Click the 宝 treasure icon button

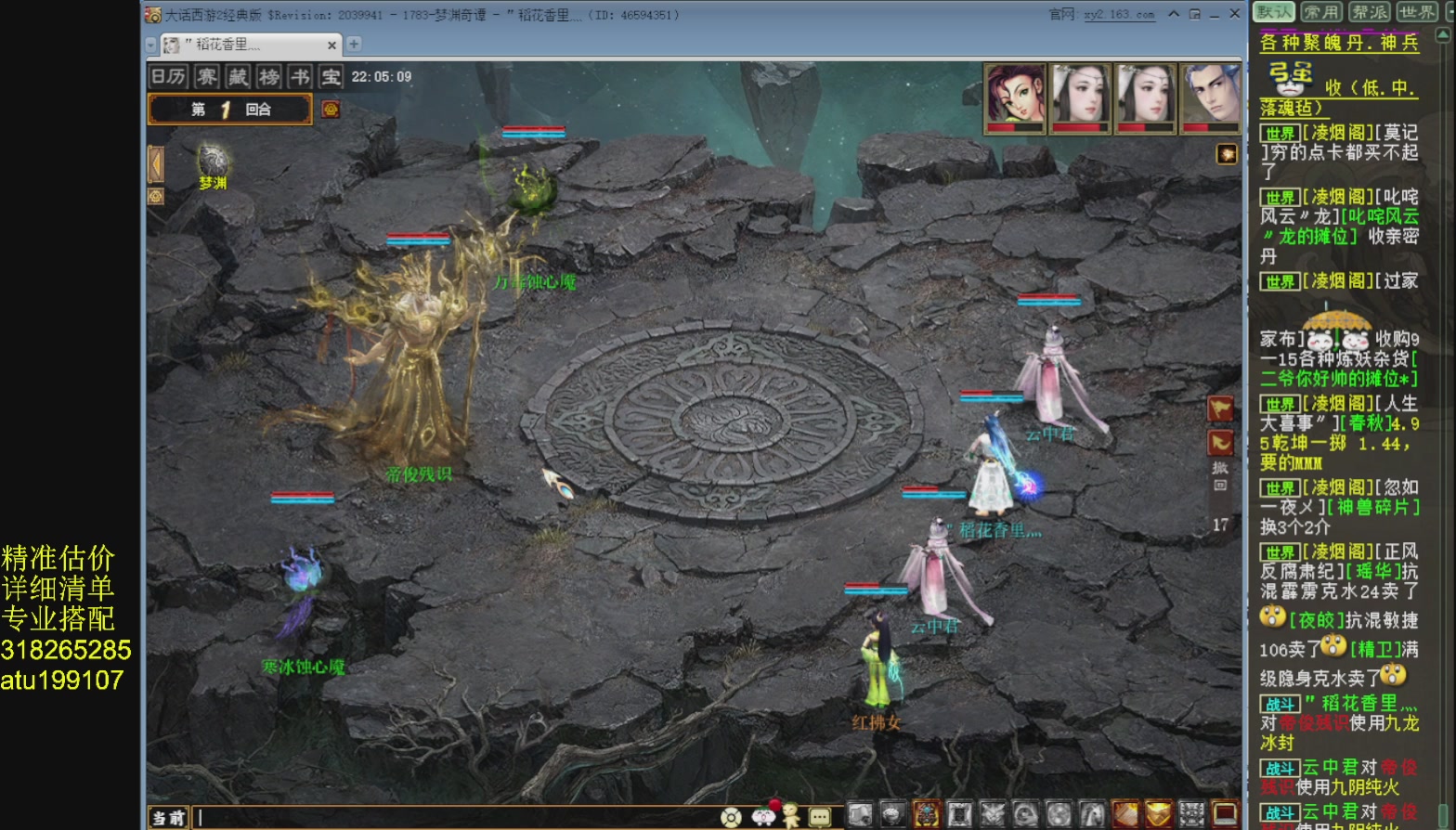(x=331, y=77)
